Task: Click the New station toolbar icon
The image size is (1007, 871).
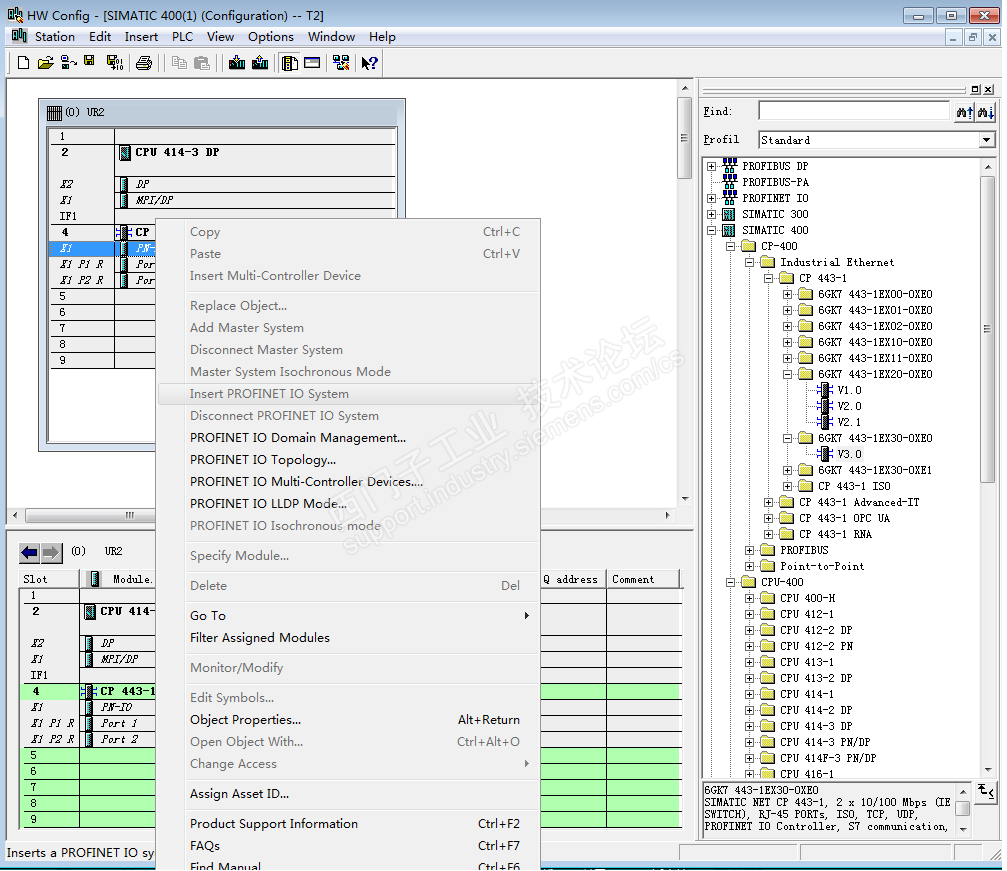Action: tap(24, 63)
